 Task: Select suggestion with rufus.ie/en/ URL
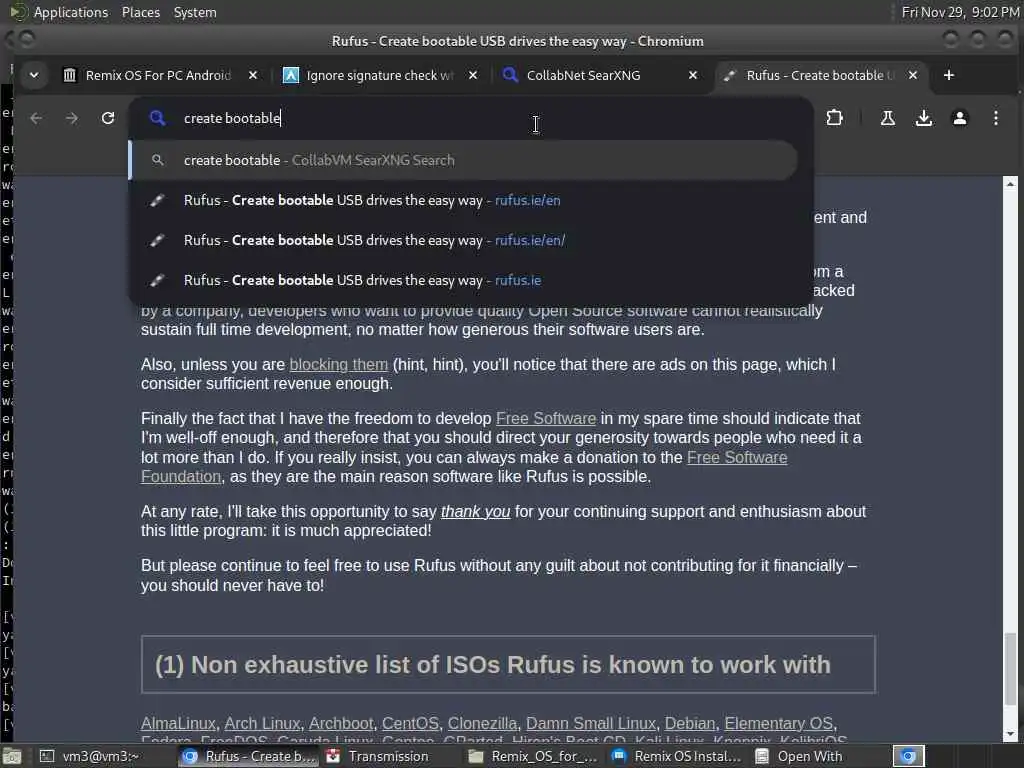click(x=464, y=240)
